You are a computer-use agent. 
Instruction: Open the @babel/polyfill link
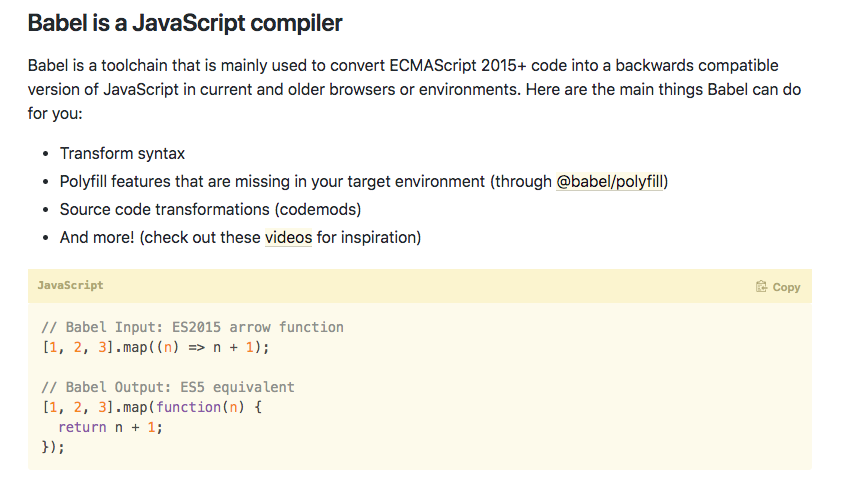point(611,181)
